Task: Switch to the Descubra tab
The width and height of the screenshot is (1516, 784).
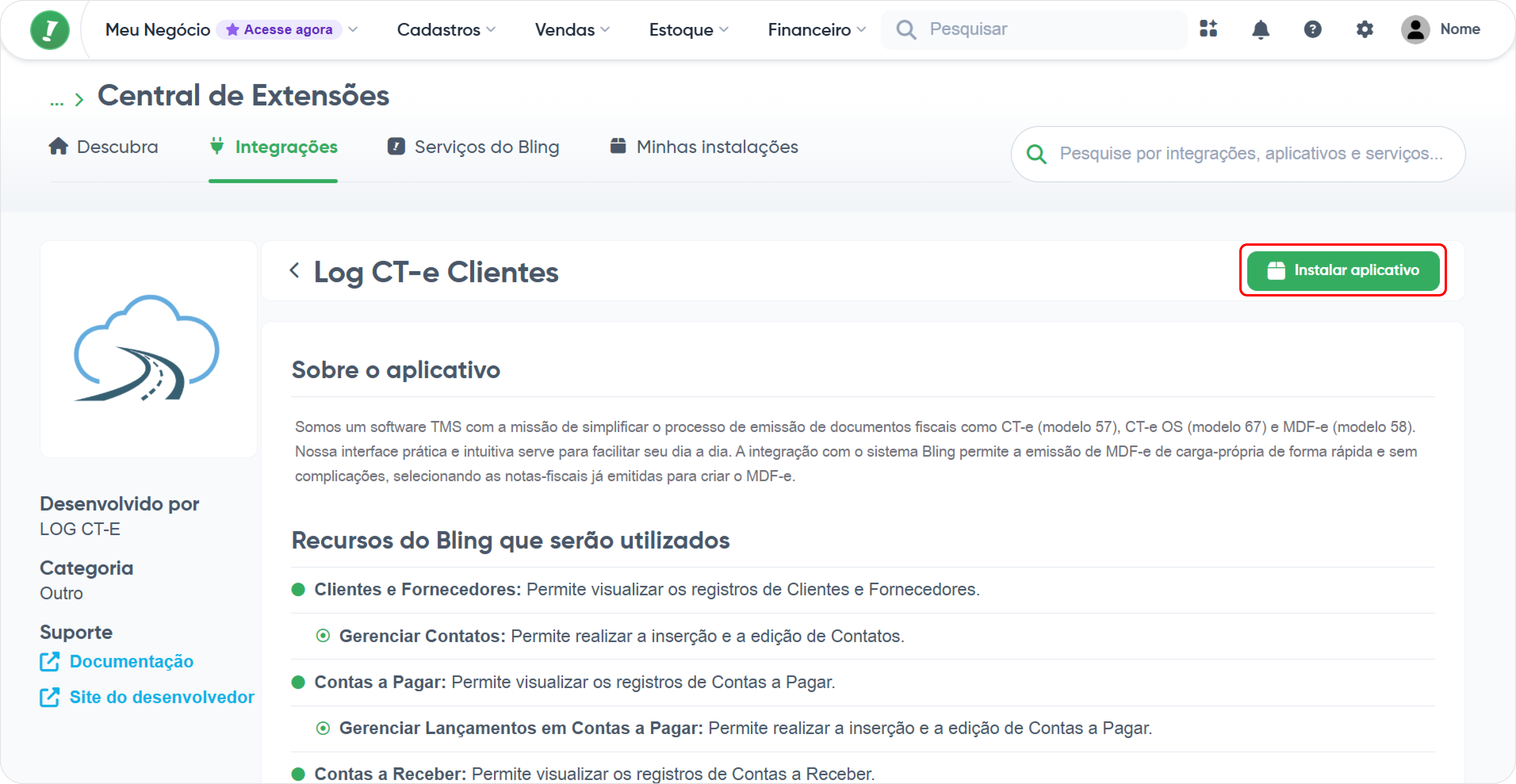Action: pyautogui.click(x=103, y=147)
